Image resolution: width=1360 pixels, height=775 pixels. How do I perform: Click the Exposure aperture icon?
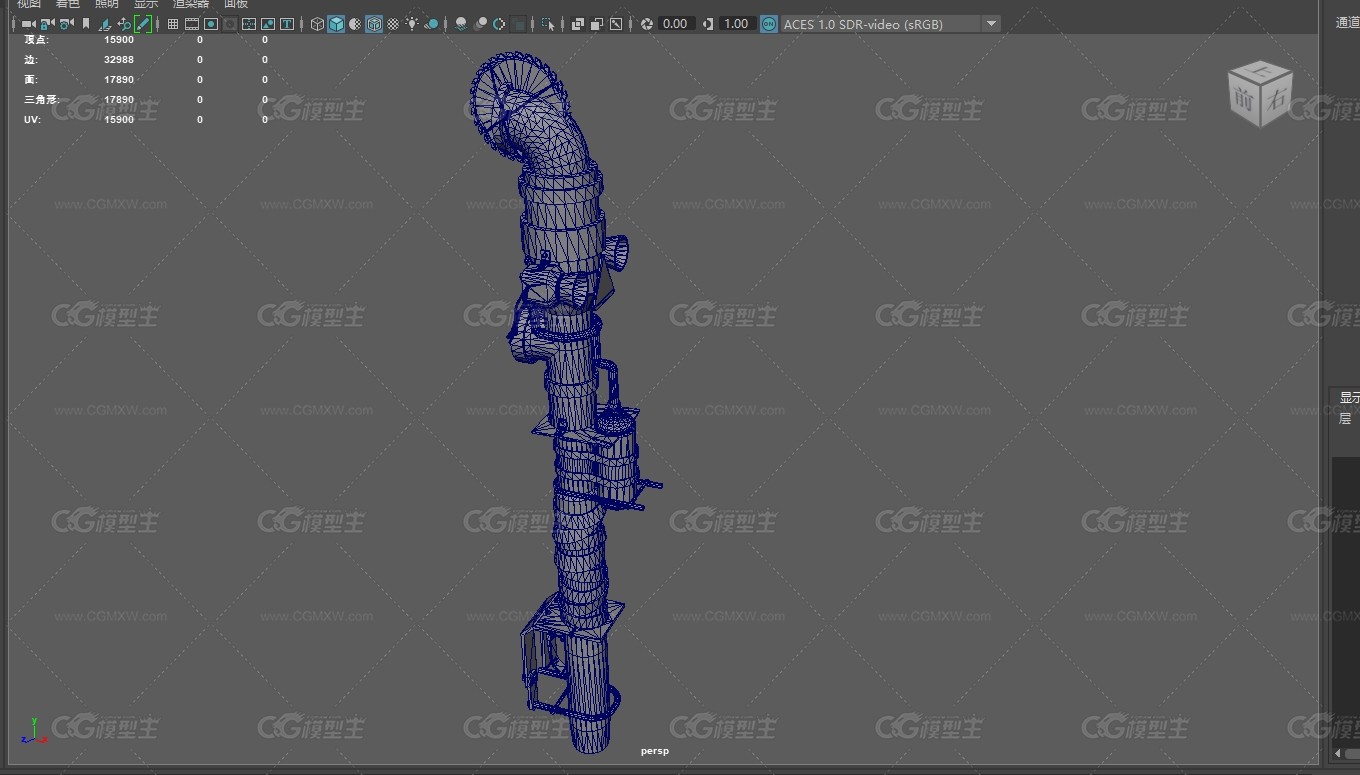(647, 23)
